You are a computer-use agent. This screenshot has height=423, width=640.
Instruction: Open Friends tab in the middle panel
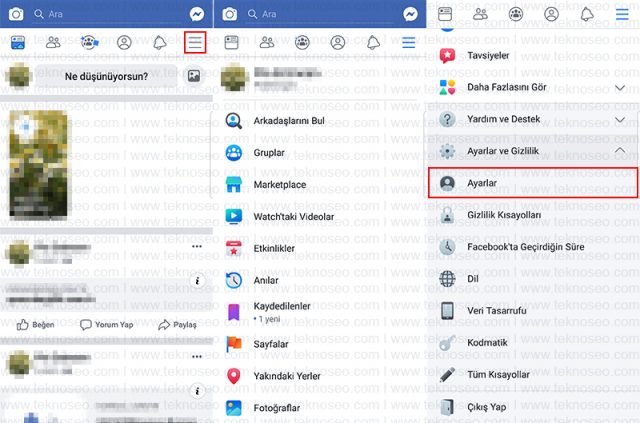(267, 42)
